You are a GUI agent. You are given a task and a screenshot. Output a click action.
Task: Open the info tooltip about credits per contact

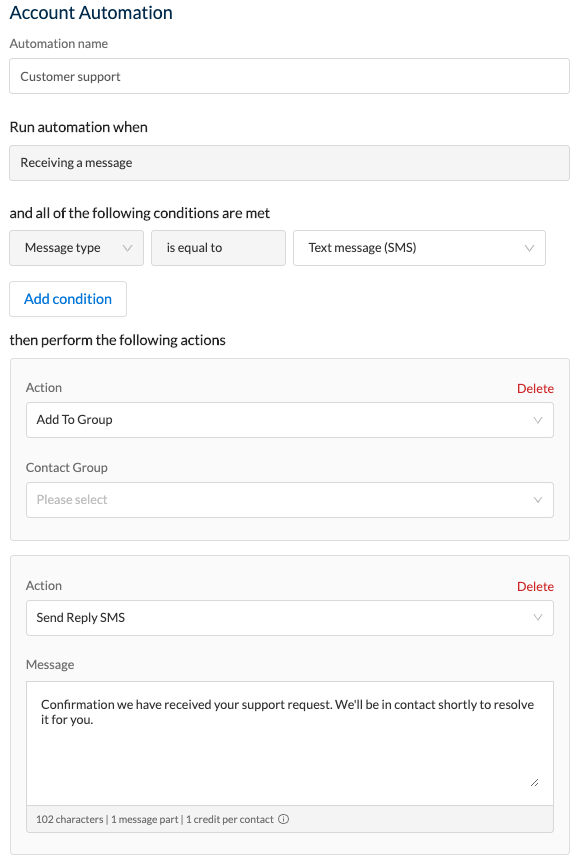click(282, 818)
